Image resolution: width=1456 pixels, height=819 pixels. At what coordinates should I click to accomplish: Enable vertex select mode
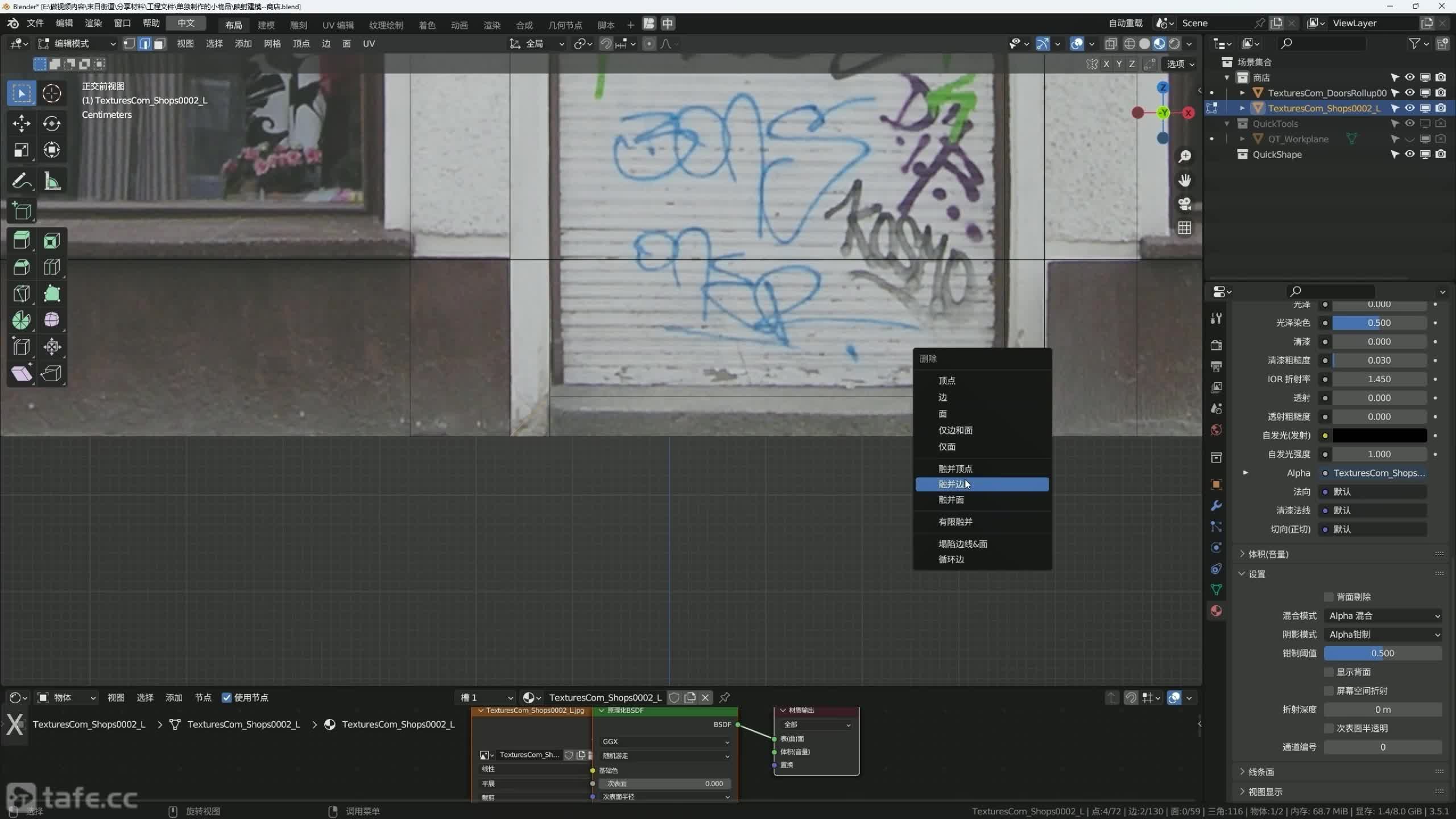[x=130, y=44]
